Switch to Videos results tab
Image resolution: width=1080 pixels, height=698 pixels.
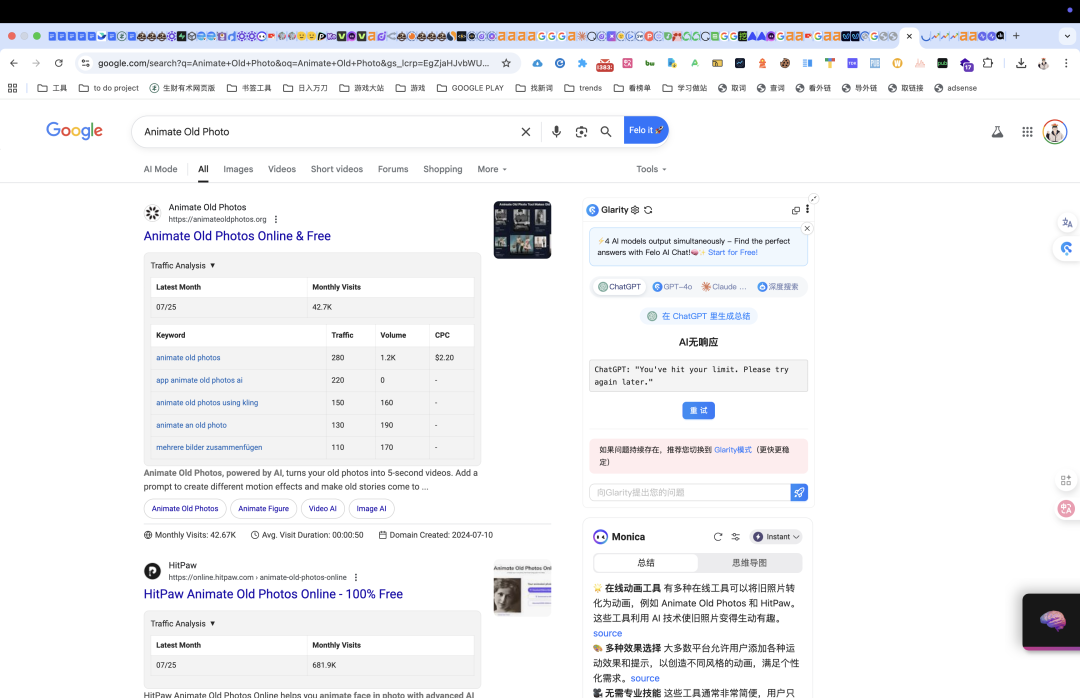coord(282,169)
